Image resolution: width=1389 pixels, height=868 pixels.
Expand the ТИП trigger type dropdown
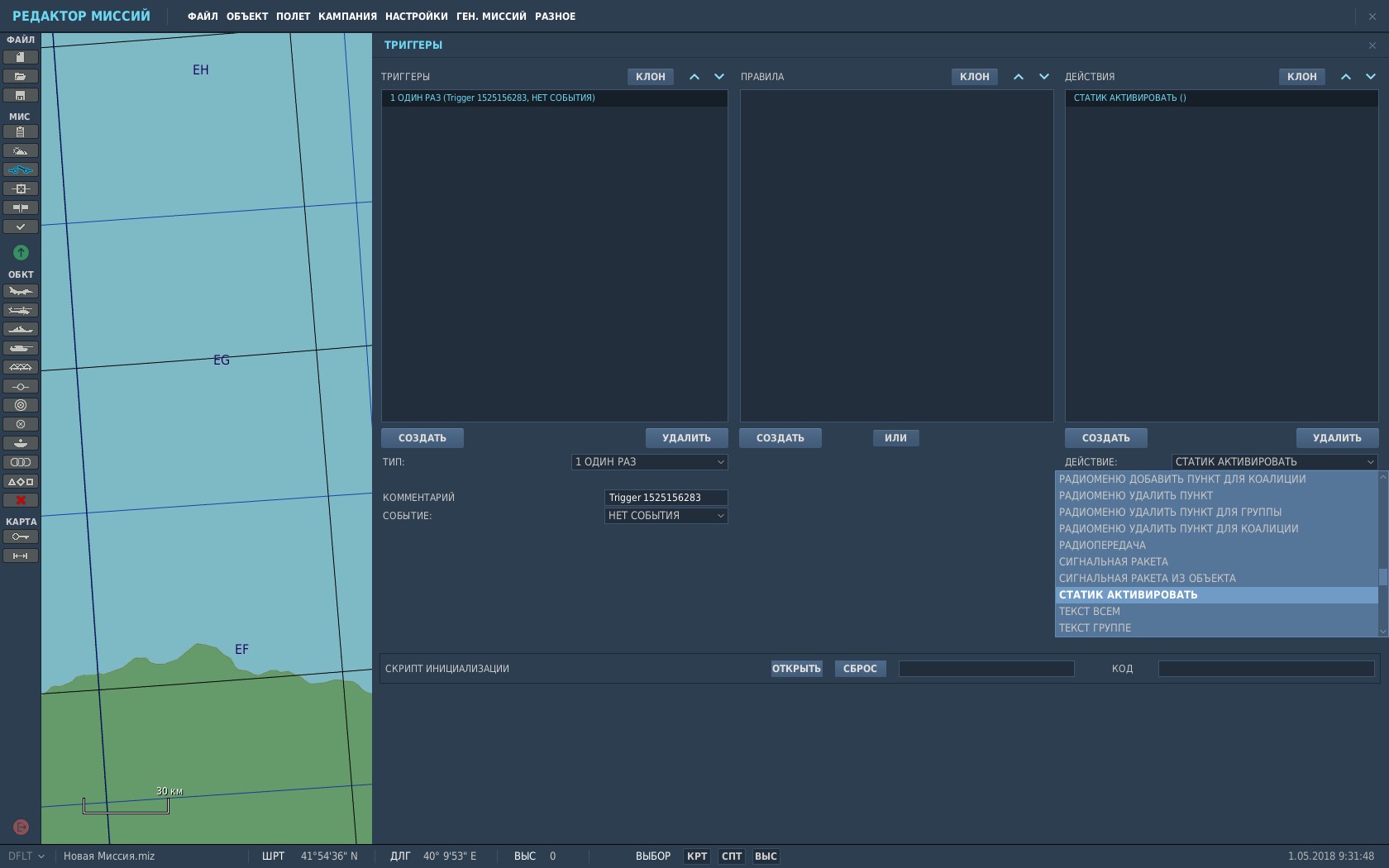649,462
